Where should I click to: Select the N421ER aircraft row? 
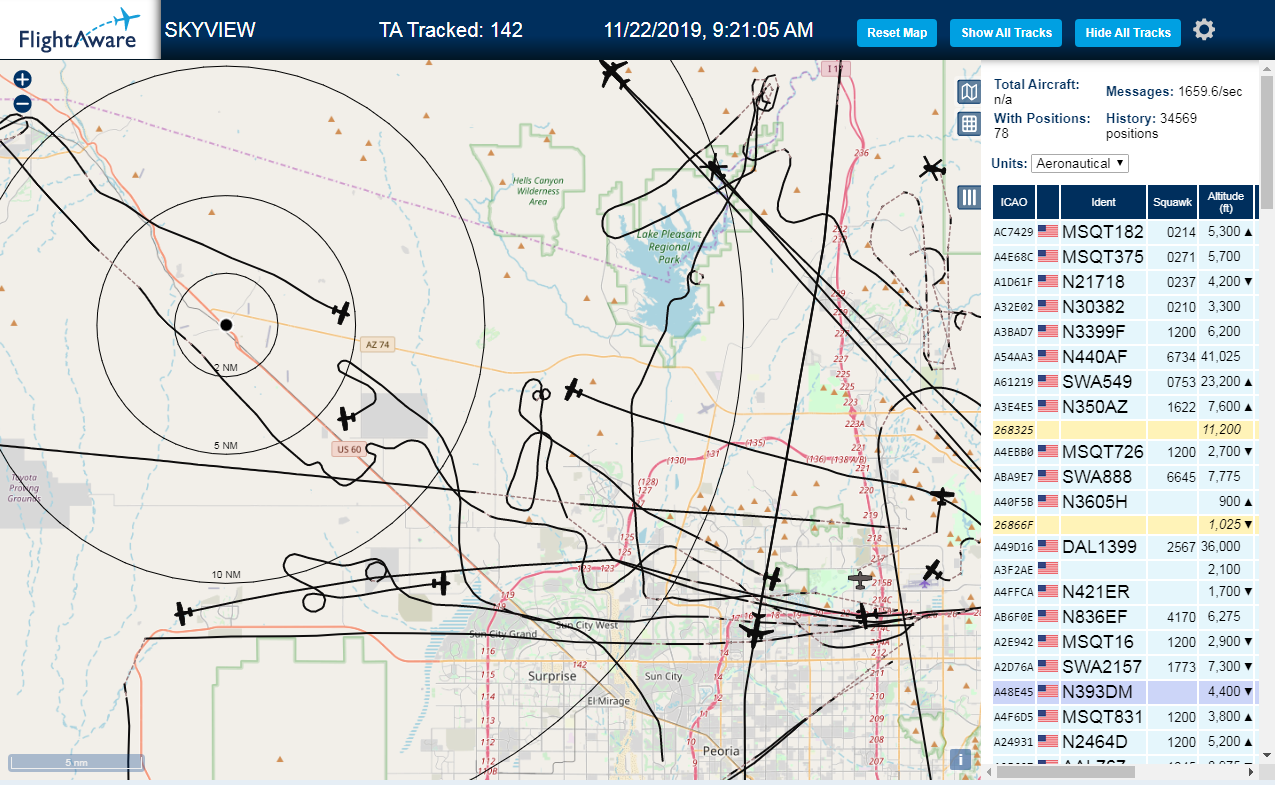(1125, 591)
